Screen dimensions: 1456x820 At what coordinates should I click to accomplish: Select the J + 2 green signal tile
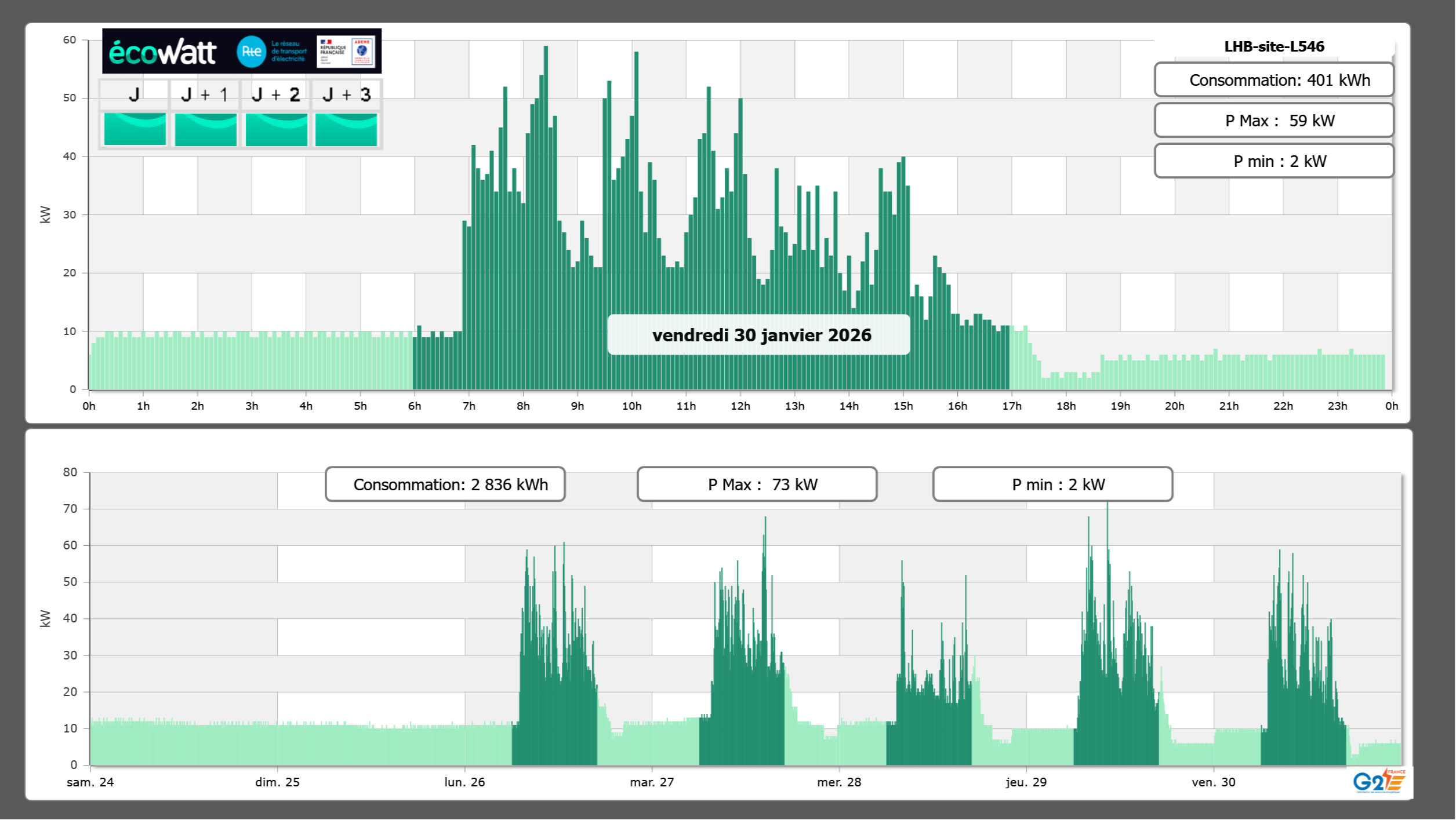click(x=276, y=129)
